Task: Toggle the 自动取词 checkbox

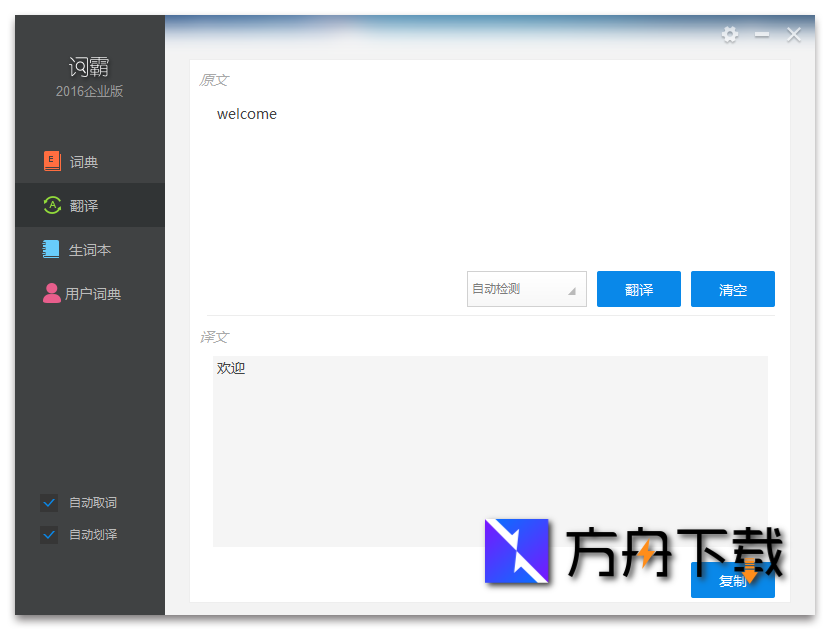Action: pyautogui.click(x=49, y=503)
